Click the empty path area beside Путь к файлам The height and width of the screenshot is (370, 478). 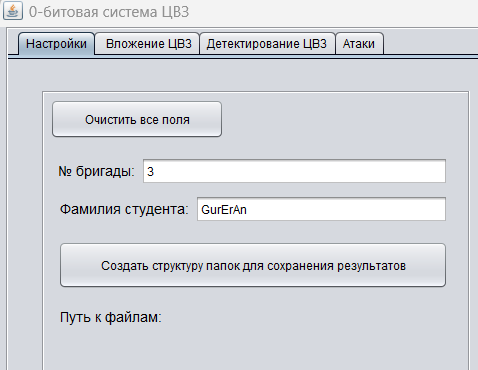click(300, 317)
